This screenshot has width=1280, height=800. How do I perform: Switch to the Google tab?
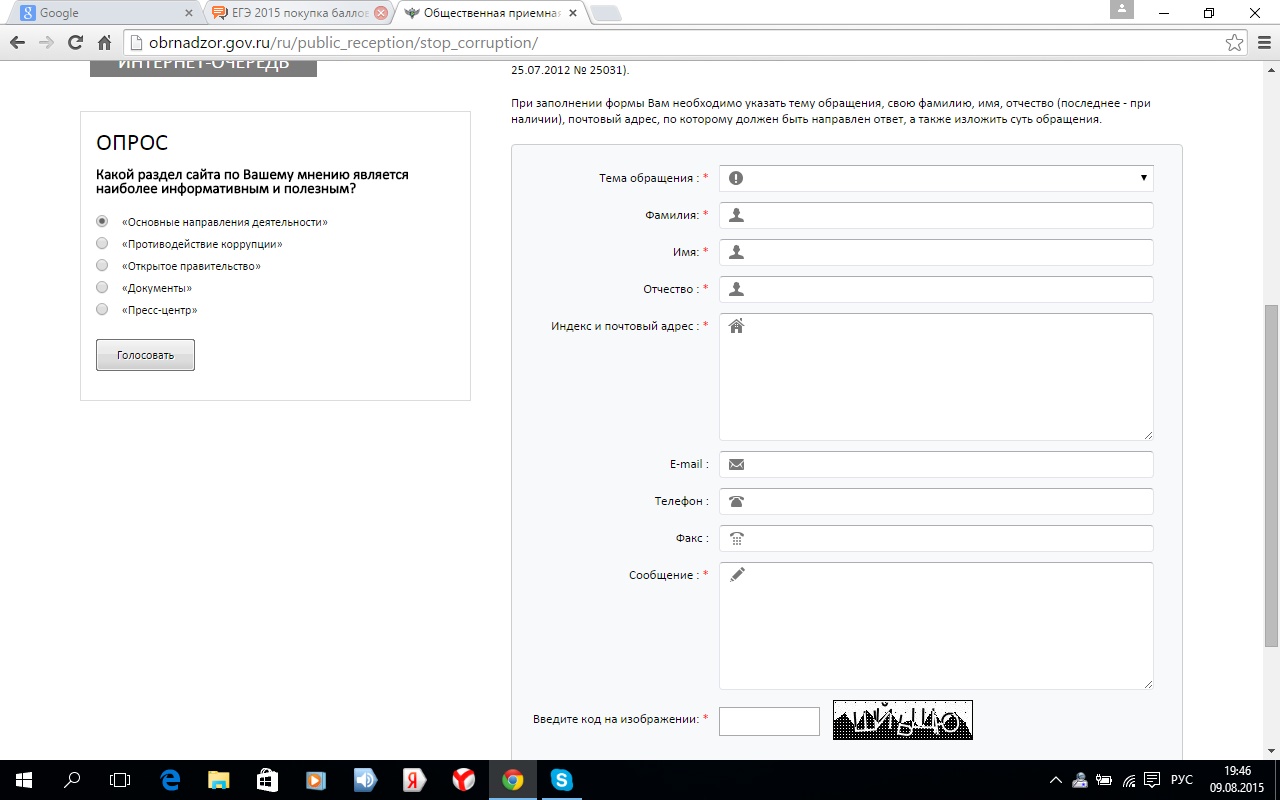105,14
